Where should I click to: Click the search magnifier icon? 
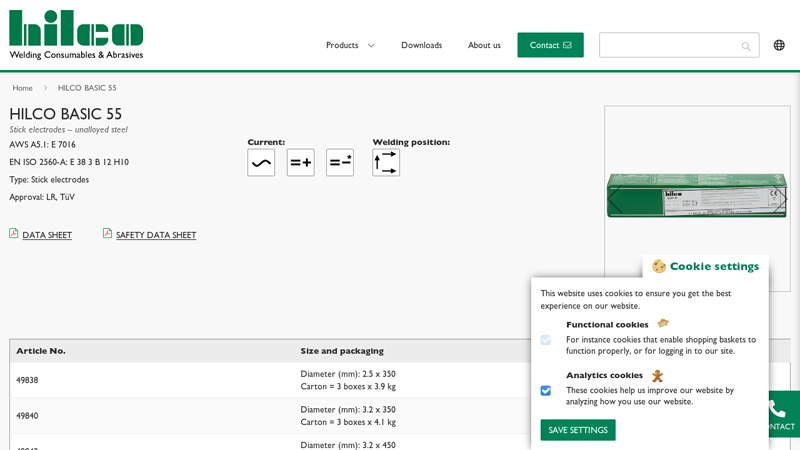(x=746, y=46)
